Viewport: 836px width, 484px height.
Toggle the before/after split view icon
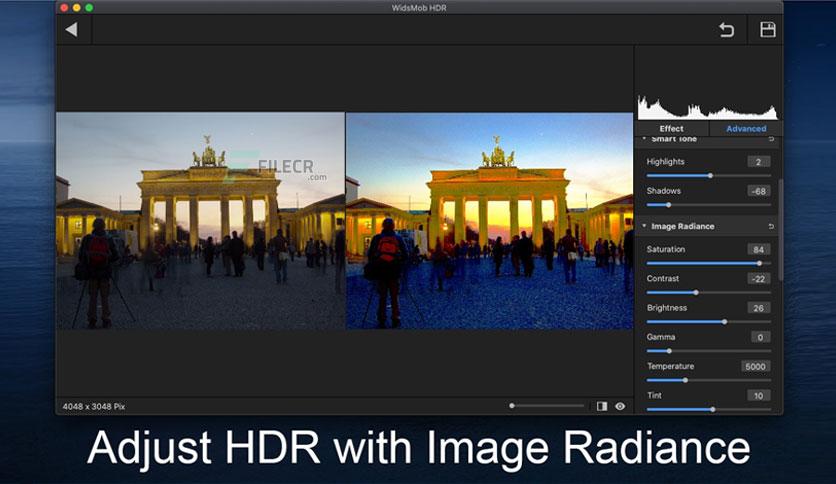pos(602,406)
